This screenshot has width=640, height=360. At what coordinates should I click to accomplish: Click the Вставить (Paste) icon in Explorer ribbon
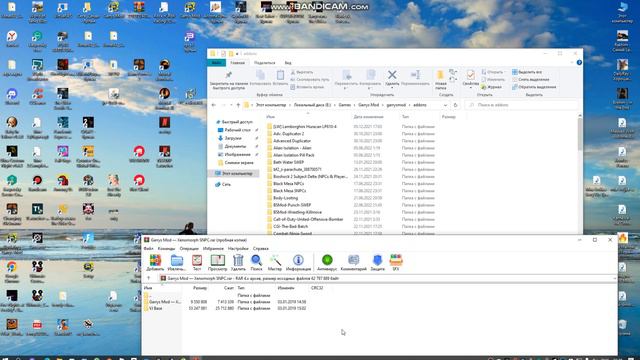[280, 76]
